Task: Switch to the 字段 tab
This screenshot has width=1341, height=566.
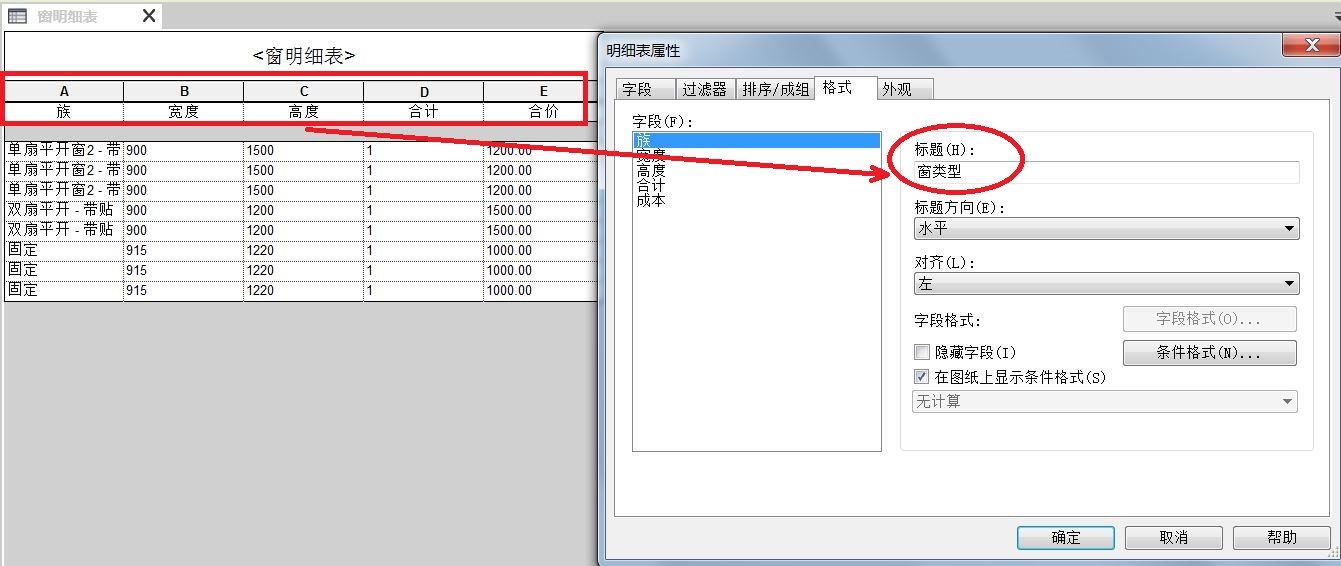Action: point(637,89)
